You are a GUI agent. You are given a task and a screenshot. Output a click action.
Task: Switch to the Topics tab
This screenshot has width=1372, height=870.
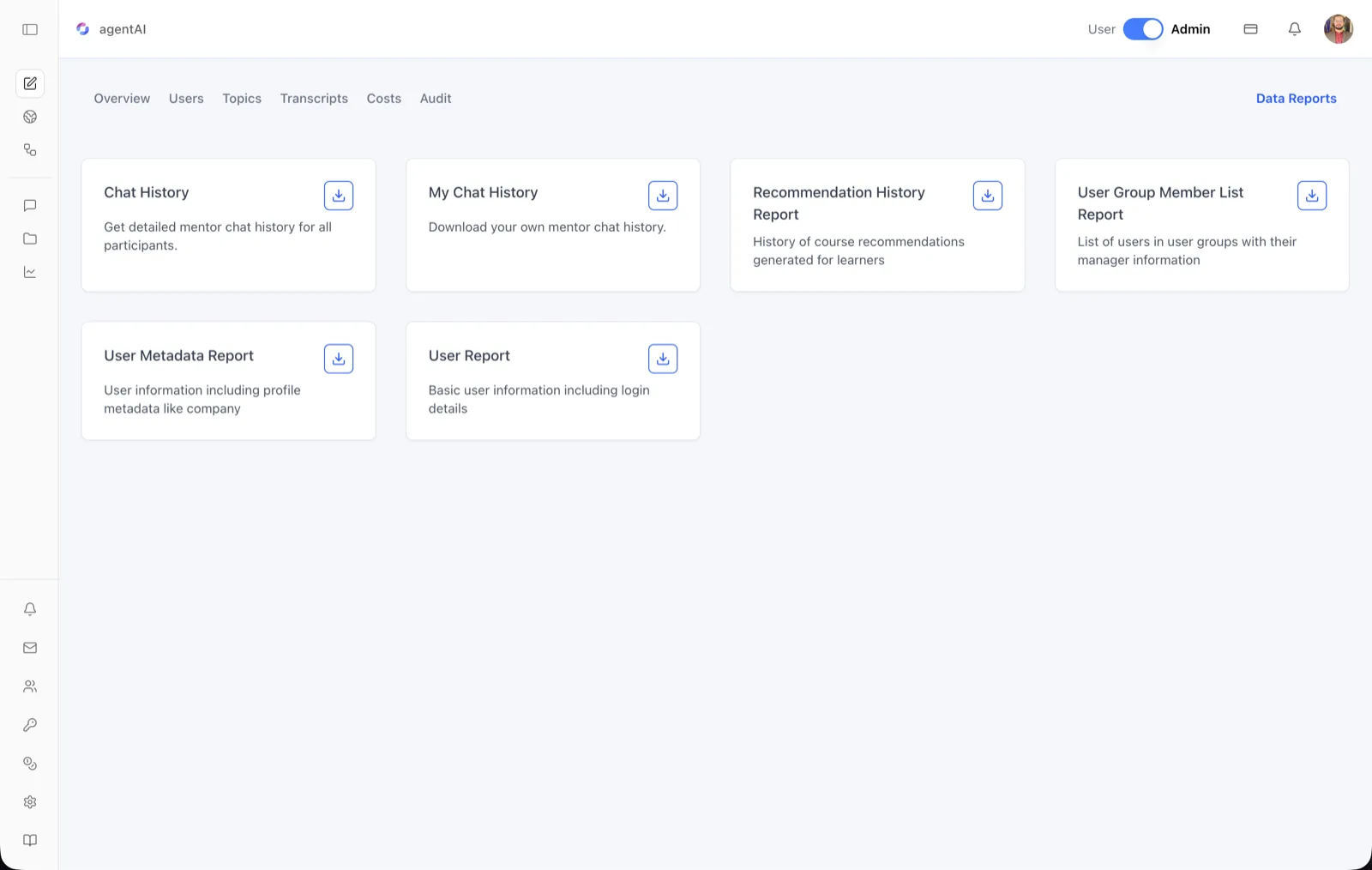tap(242, 99)
